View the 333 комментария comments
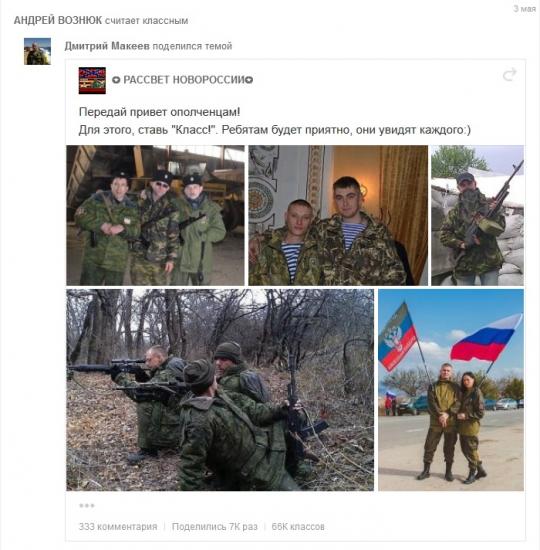 coord(118,526)
